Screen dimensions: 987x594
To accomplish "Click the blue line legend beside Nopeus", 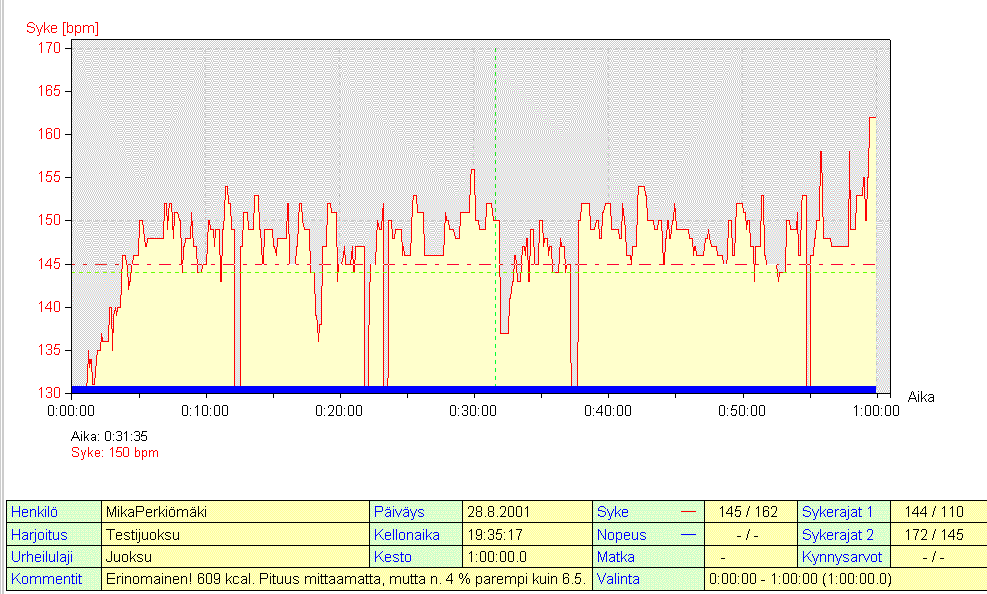I will point(688,535).
